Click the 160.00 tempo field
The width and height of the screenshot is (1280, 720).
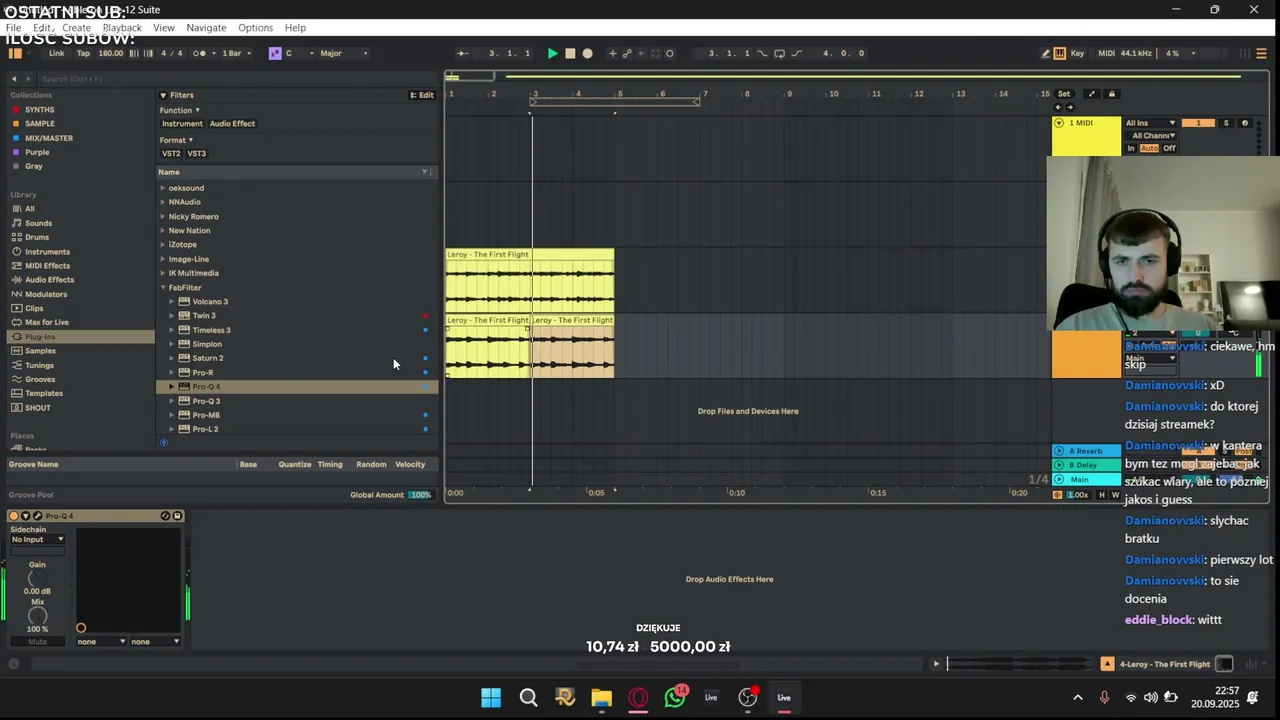click(111, 53)
